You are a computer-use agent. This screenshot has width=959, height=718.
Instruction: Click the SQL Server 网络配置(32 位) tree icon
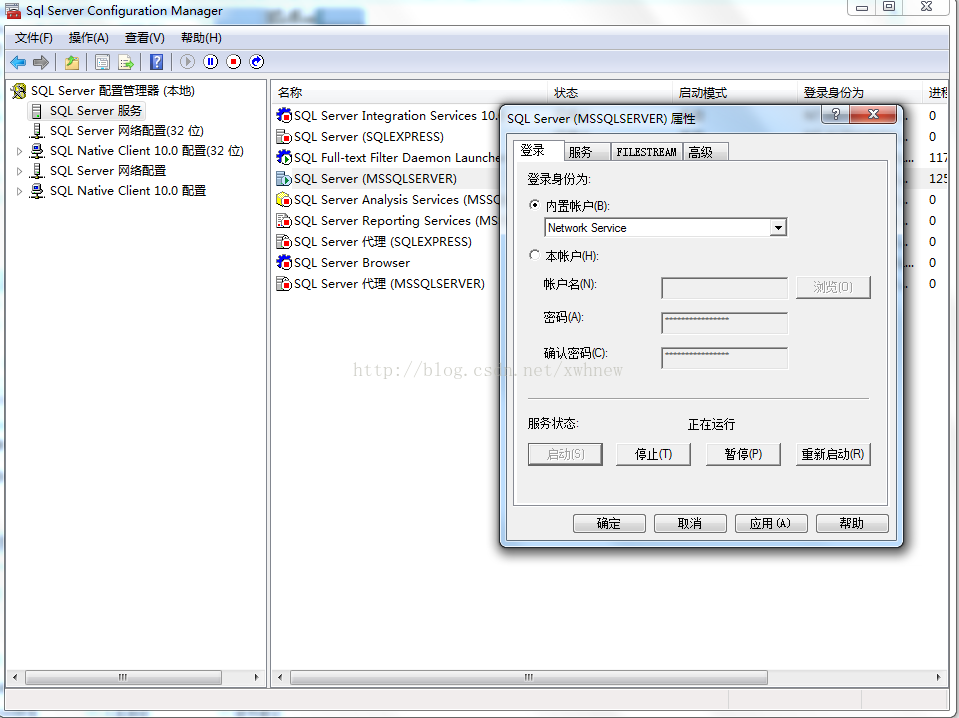(37, 131)
